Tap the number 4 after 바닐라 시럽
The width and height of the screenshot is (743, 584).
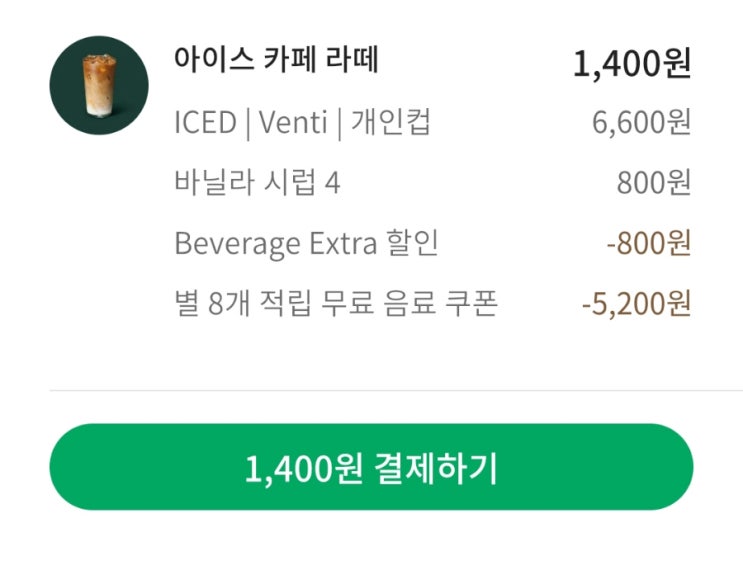[333, 184]
